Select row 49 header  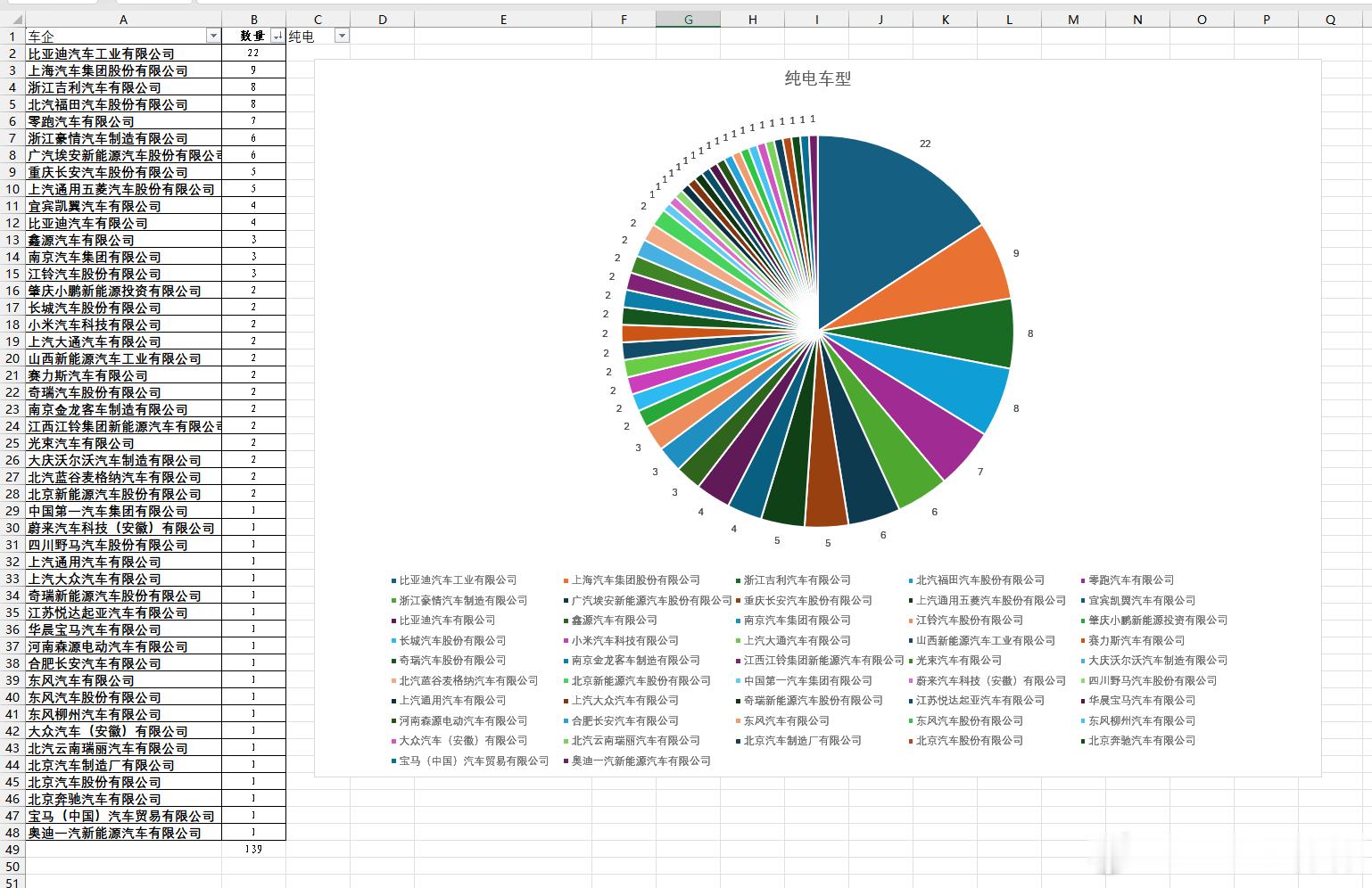12,850
